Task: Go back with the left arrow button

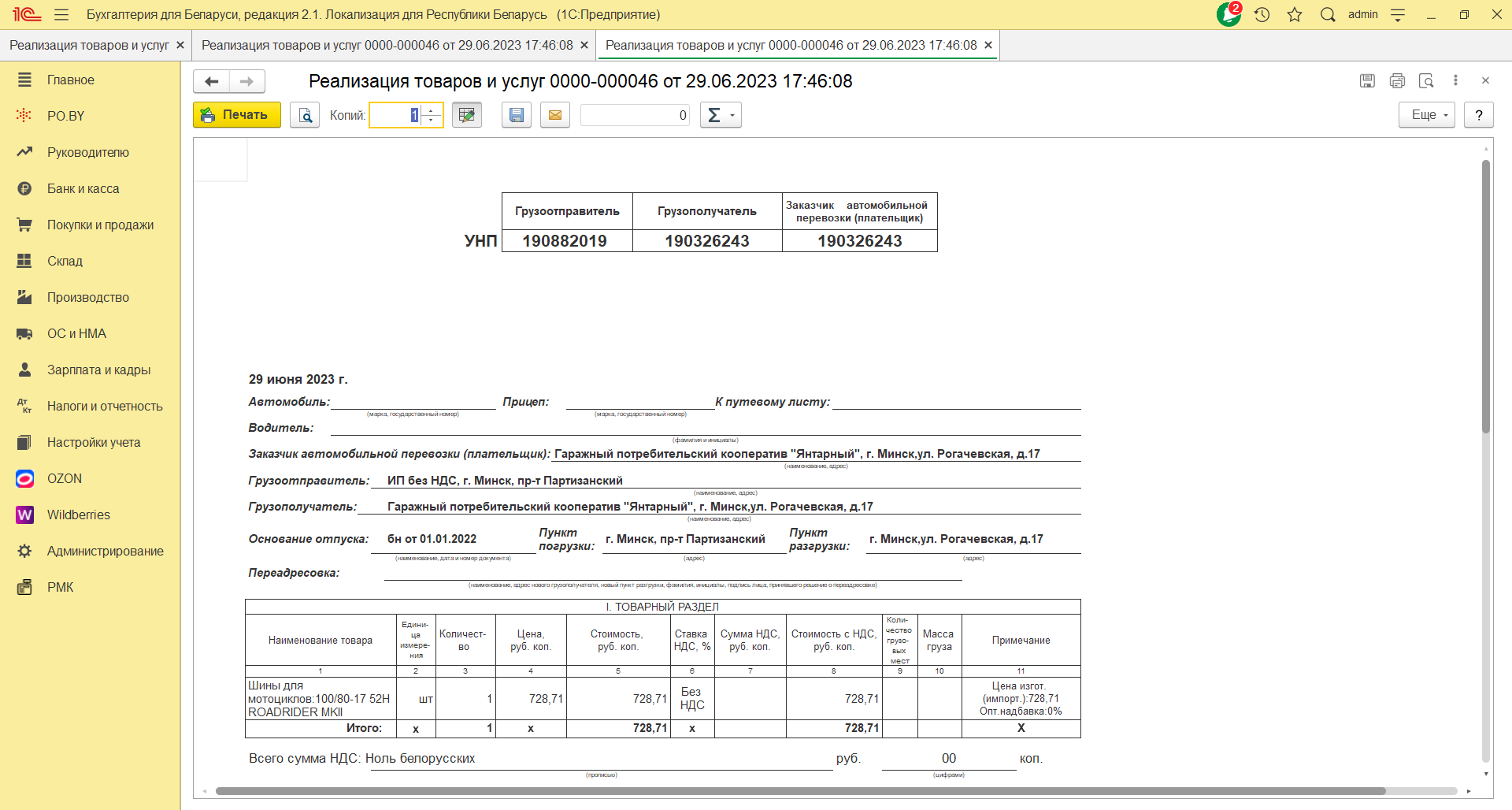Action: pos(211,81)
